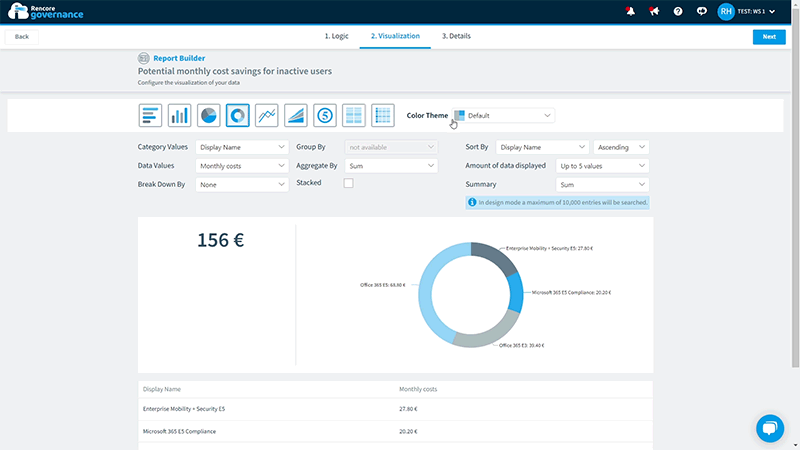Viewport: 800px width, 450px height.
Task: Click the 156 € summary value
Action: 220,240
